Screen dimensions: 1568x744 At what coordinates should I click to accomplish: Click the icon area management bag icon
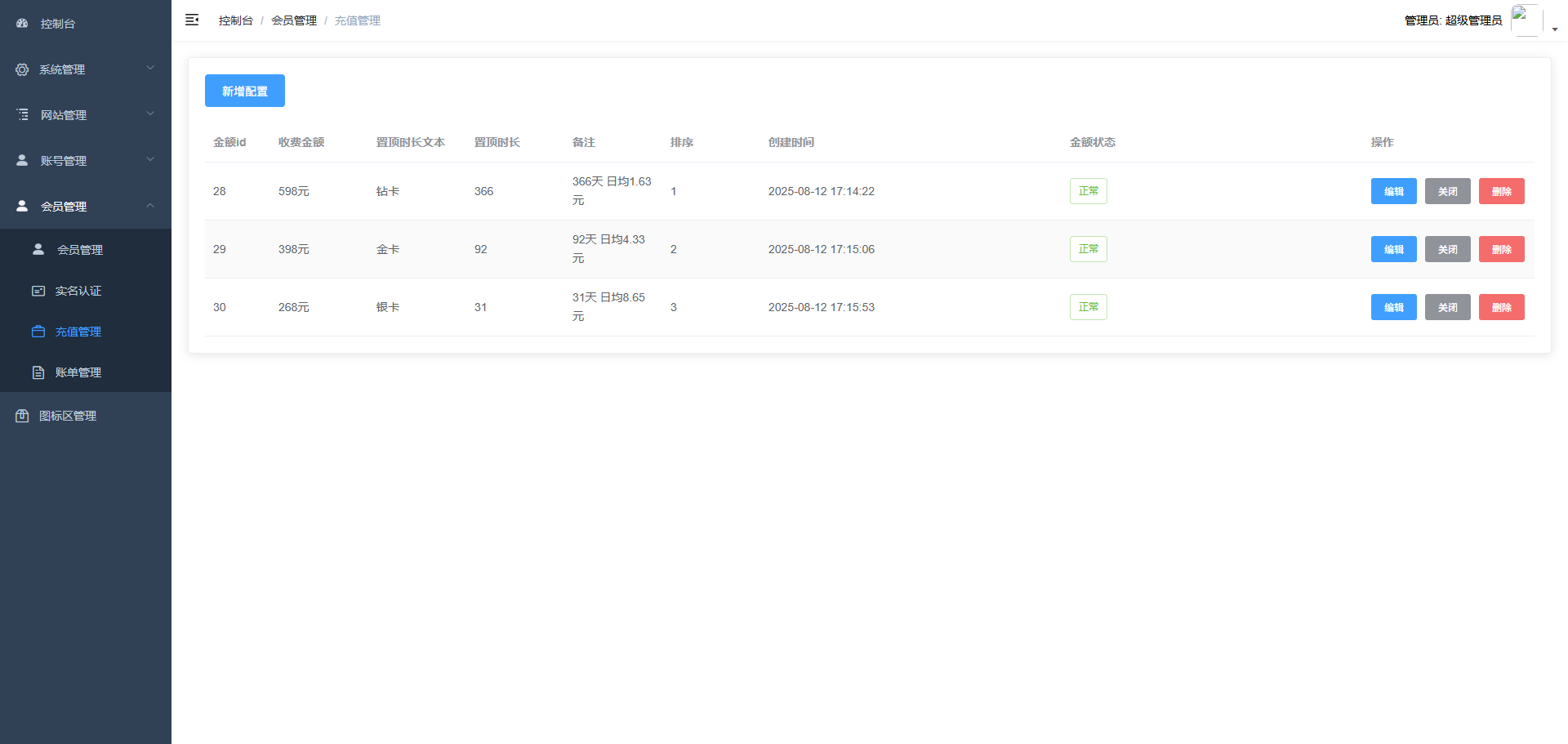(x=22, y=416)
